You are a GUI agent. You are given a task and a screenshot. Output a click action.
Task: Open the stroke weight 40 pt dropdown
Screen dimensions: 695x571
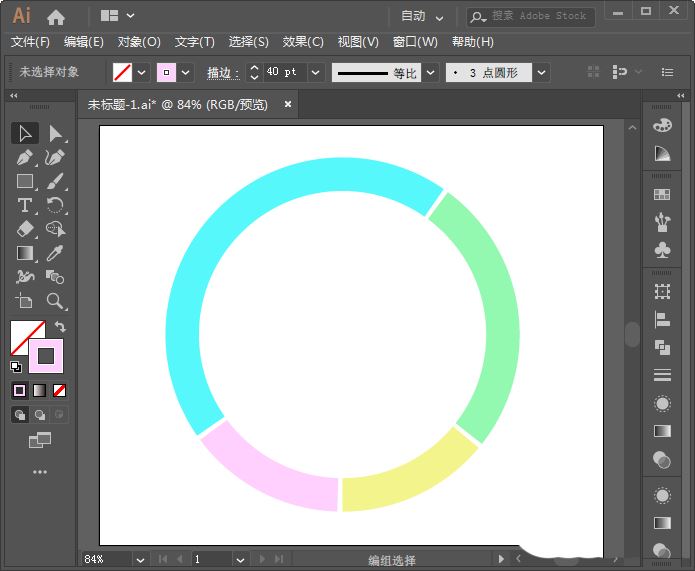316,73
